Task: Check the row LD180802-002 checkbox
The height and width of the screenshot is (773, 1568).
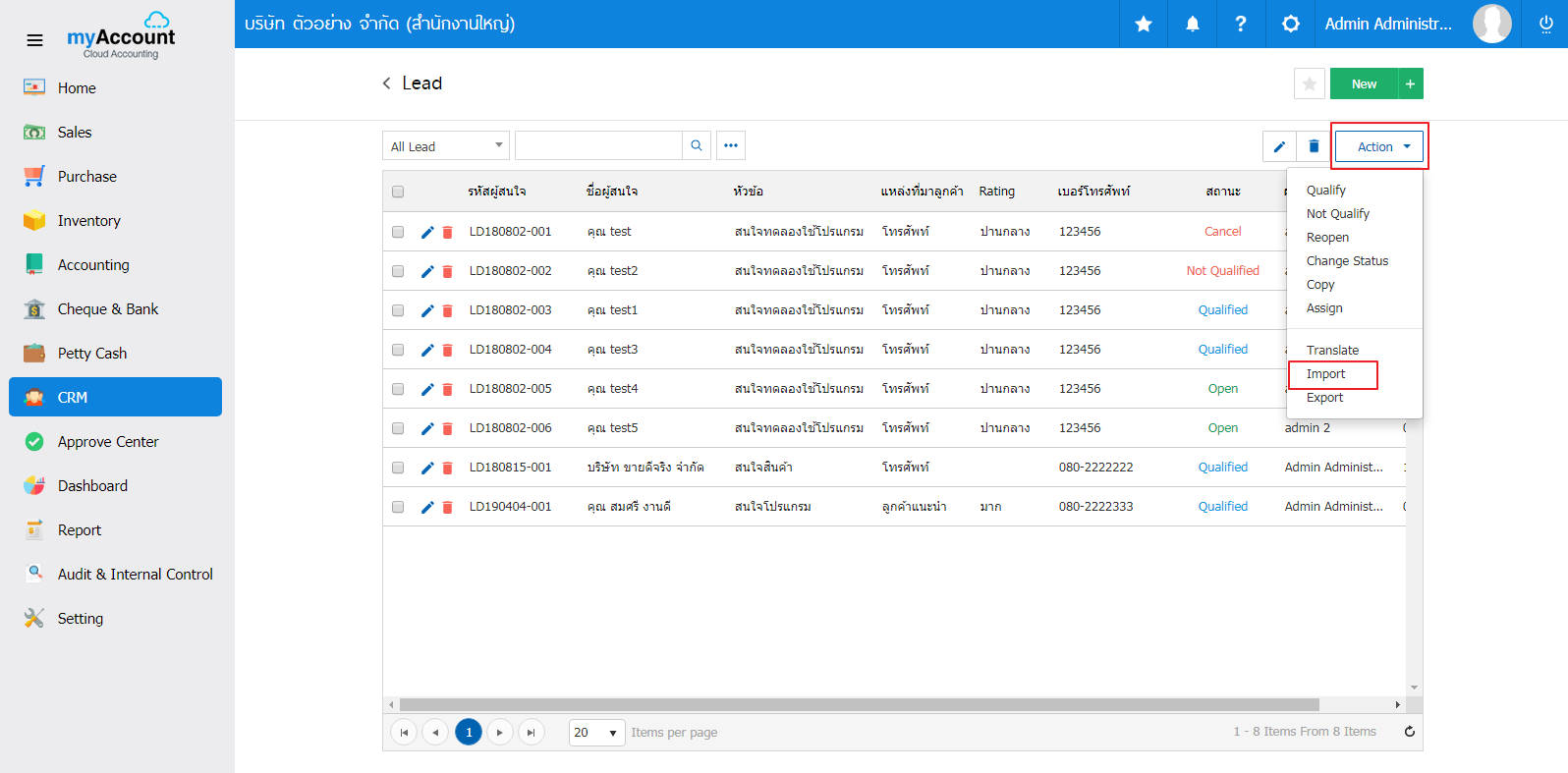Action: [x=398, y=271]
